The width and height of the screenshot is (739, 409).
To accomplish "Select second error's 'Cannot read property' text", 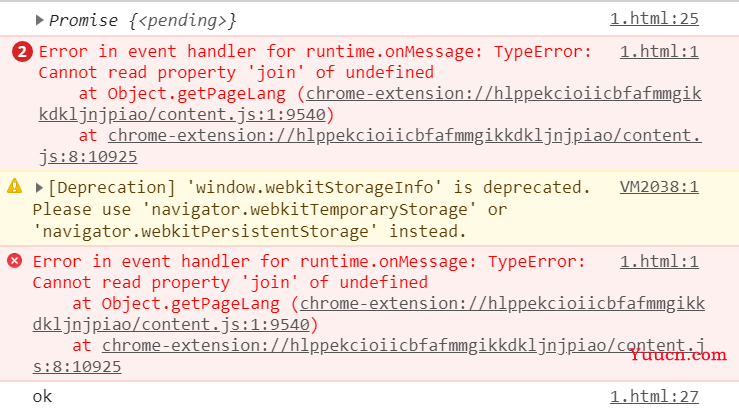I will point(230,283).
